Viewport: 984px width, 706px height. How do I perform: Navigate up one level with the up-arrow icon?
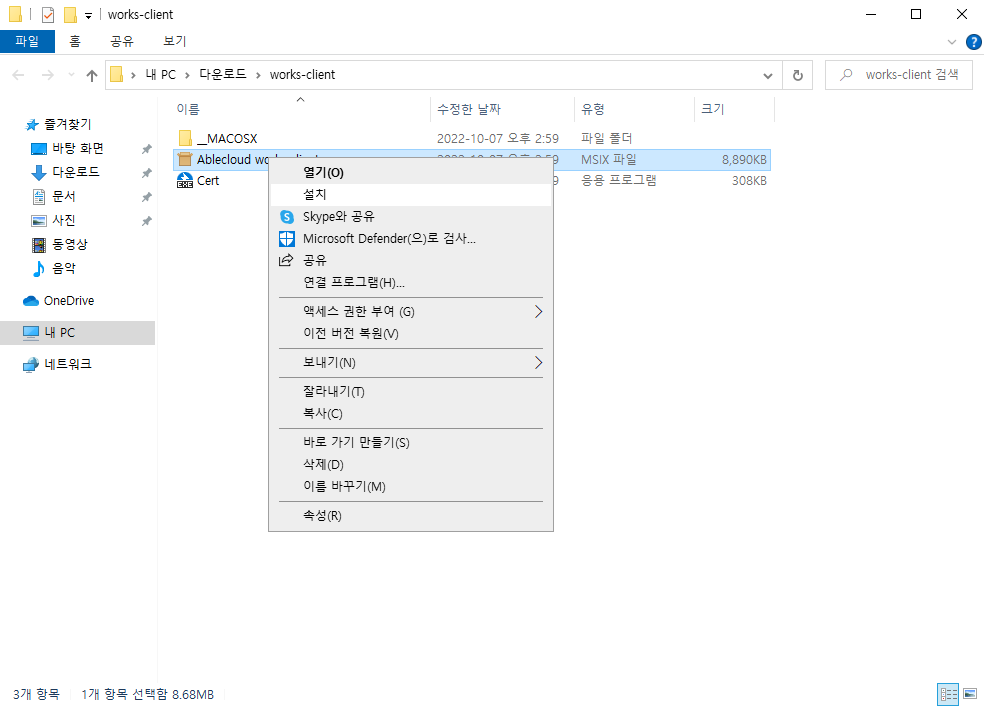pyautogui.click(x=91, y=74)
